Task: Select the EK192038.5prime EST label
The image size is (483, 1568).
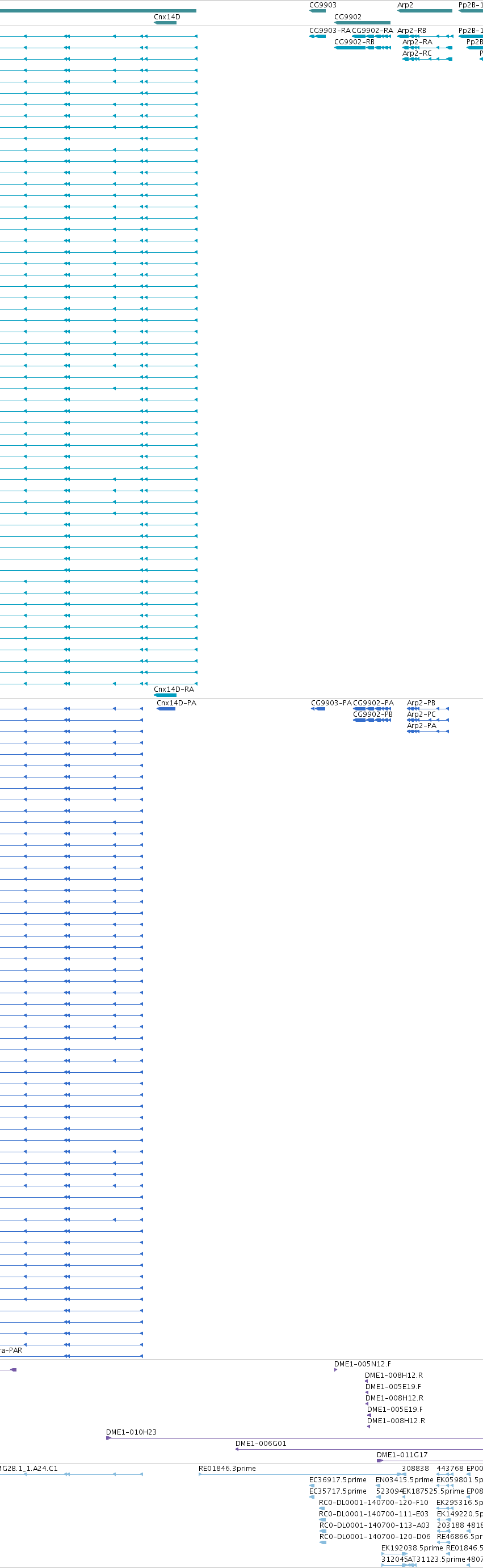Action: (412, 1548)
